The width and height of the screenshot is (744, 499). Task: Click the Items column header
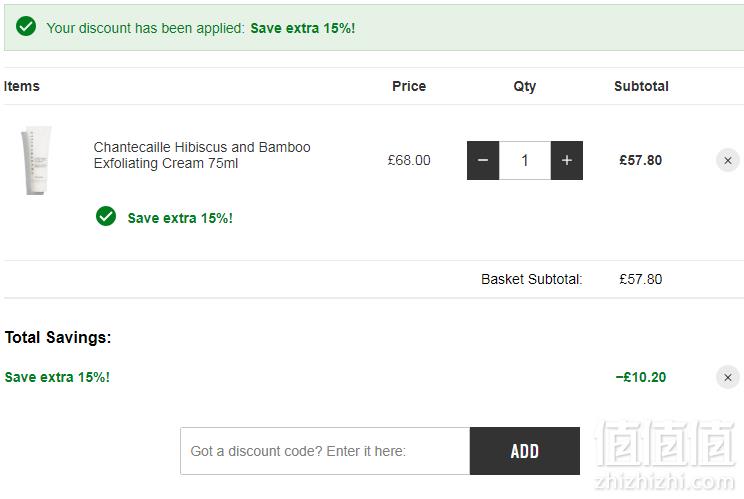pos(21,86)
